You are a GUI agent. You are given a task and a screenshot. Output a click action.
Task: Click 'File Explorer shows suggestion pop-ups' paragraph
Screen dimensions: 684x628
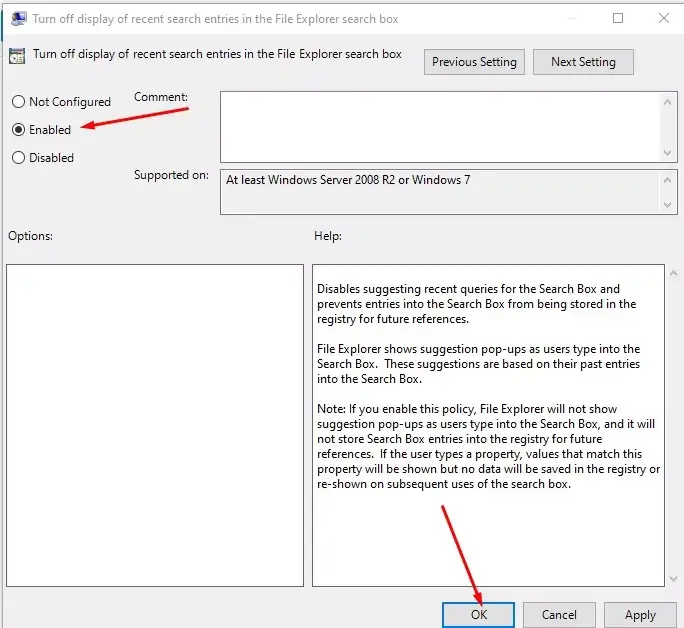pos(479,364)
